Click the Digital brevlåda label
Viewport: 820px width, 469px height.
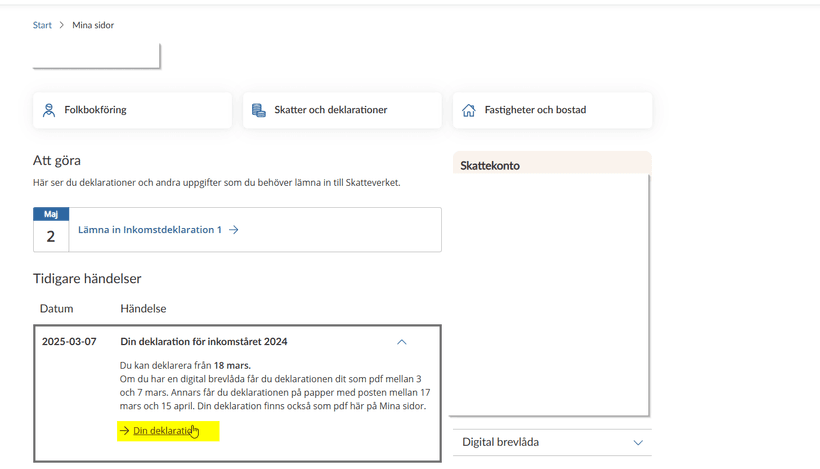500,442
